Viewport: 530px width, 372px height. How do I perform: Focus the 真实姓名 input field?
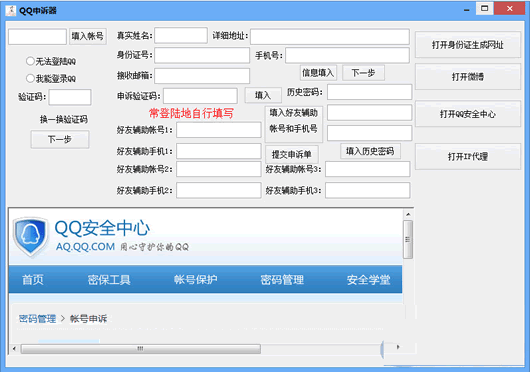181,35
